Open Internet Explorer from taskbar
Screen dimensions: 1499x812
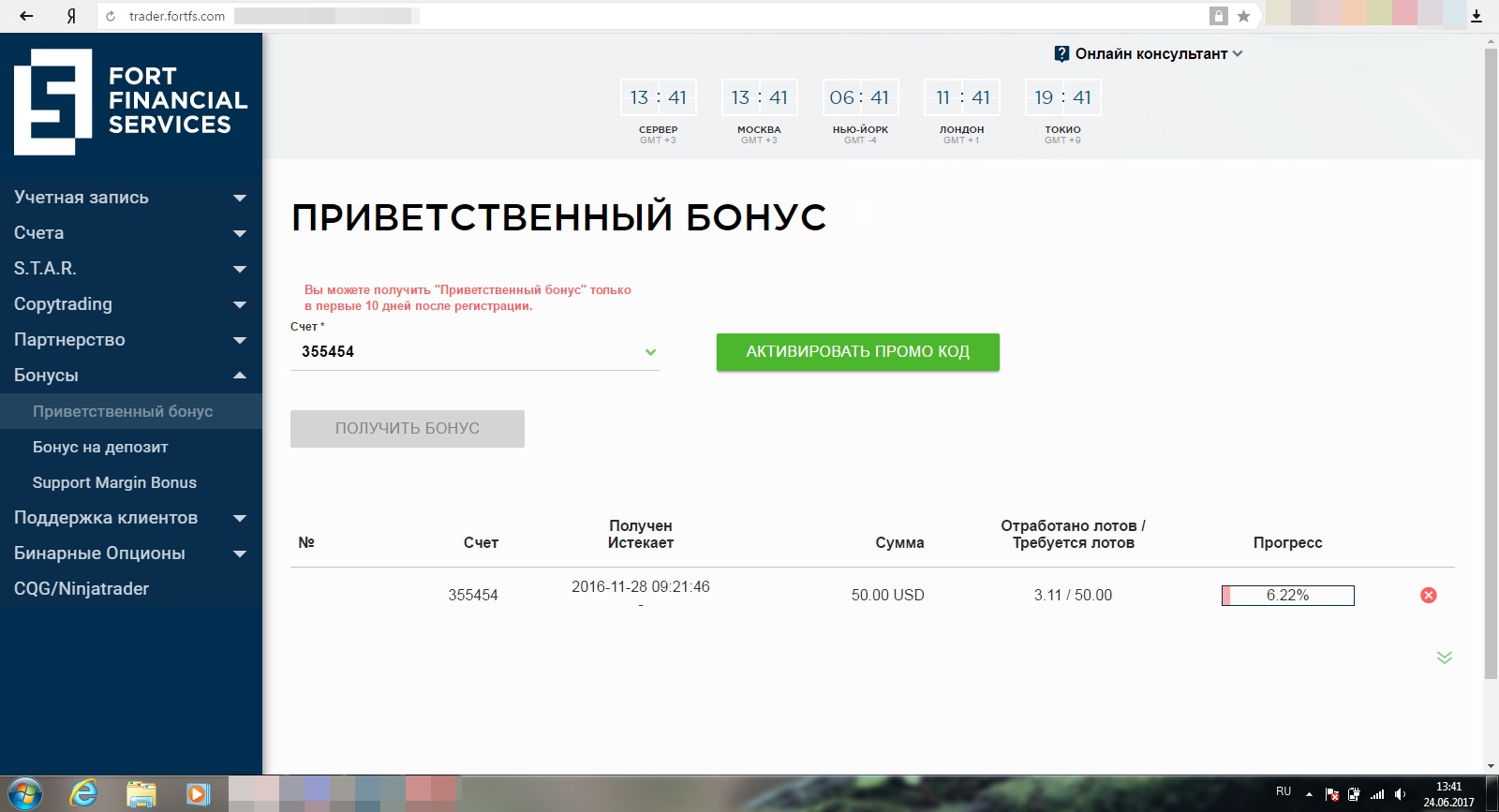84,793
